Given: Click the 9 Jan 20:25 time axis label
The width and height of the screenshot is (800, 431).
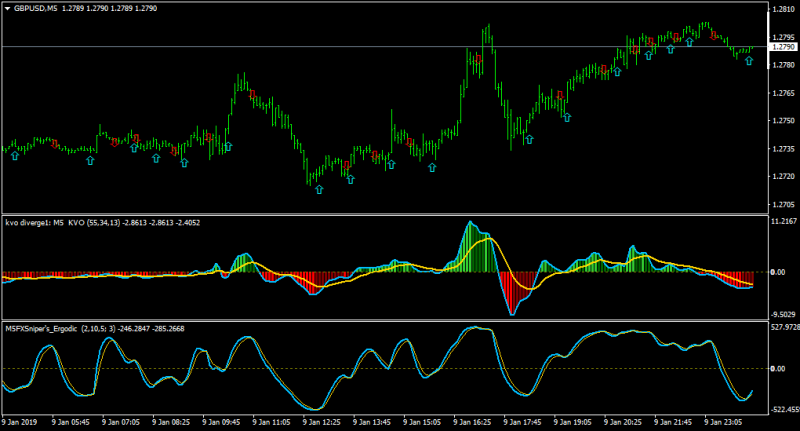Looking at the screenshot, I should 623,422.
